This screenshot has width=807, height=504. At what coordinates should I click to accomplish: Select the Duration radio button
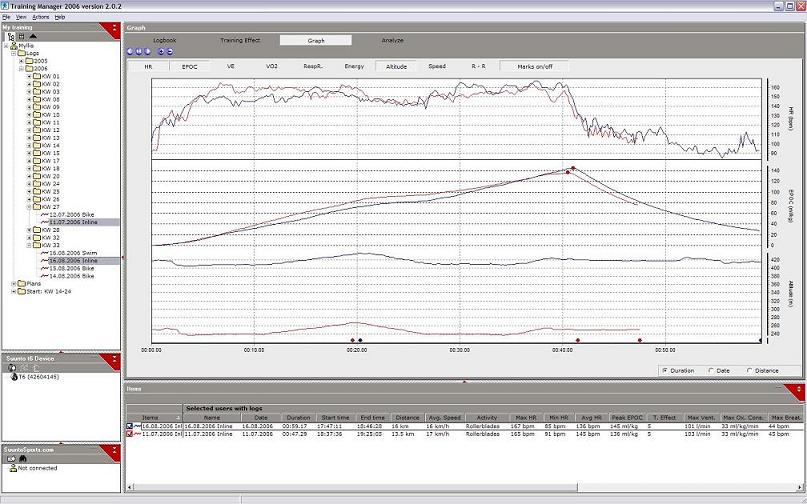click(664, 370)
